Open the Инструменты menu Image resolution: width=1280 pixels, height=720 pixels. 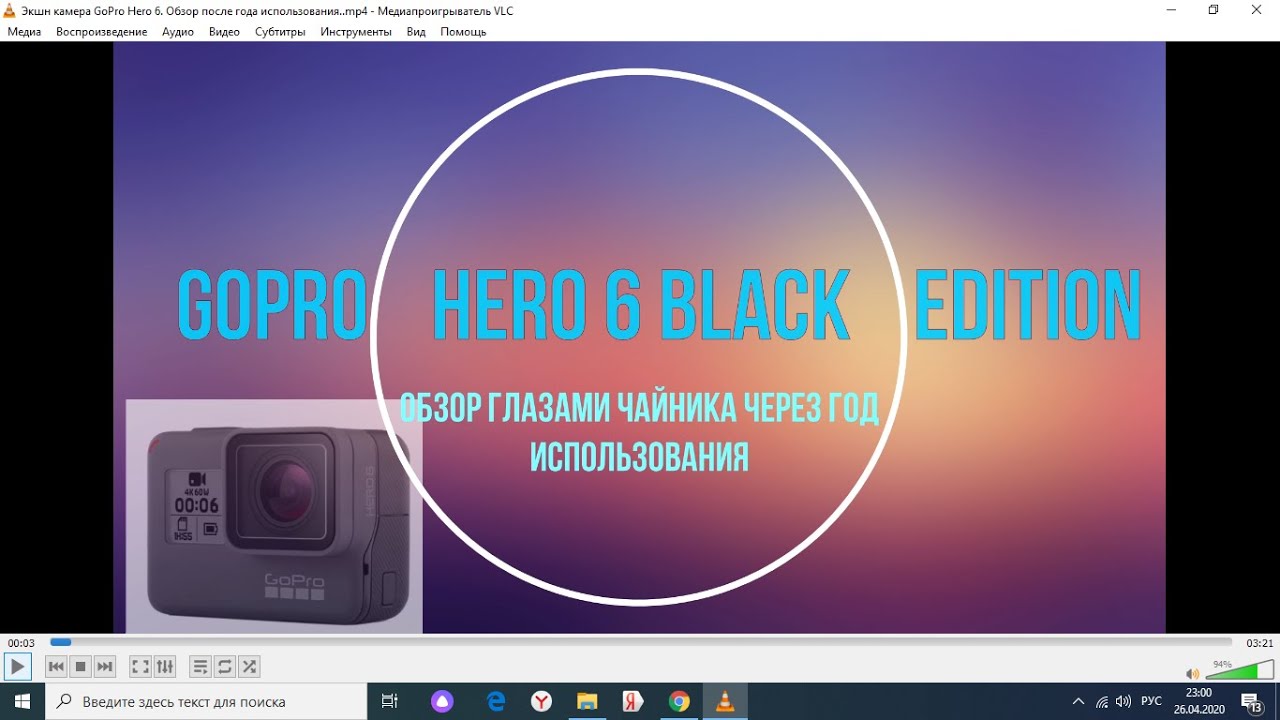tap(356, 32)
